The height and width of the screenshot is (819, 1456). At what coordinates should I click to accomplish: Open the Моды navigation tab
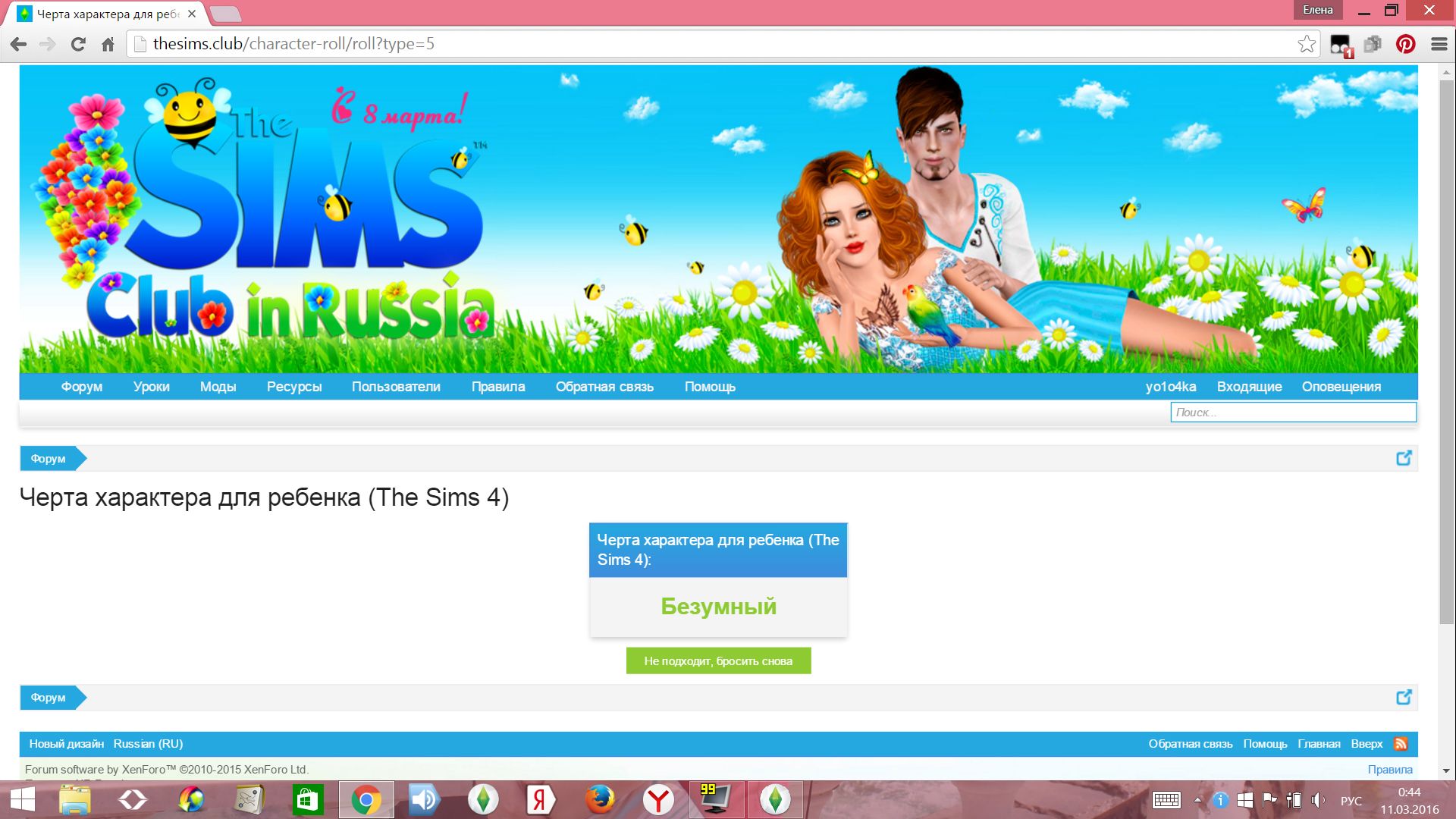[x=218, y=387]
